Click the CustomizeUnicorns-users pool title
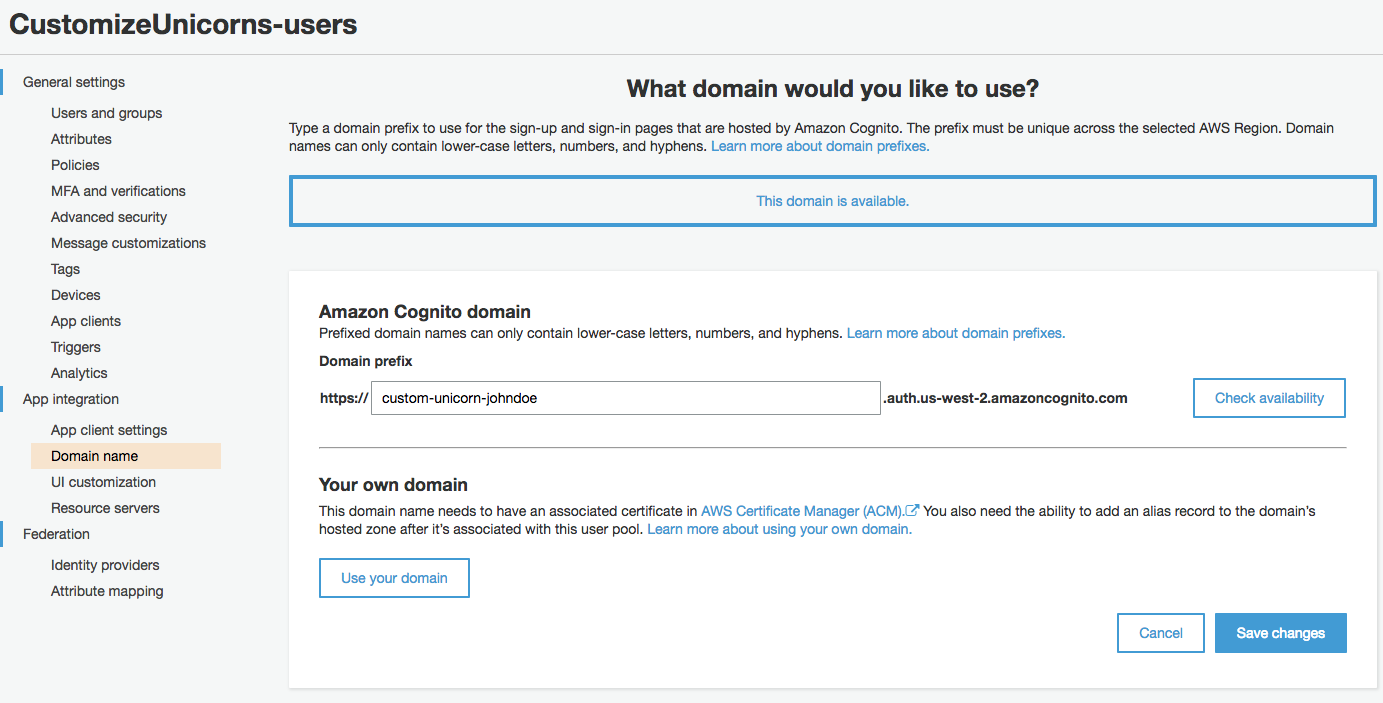 183,25
